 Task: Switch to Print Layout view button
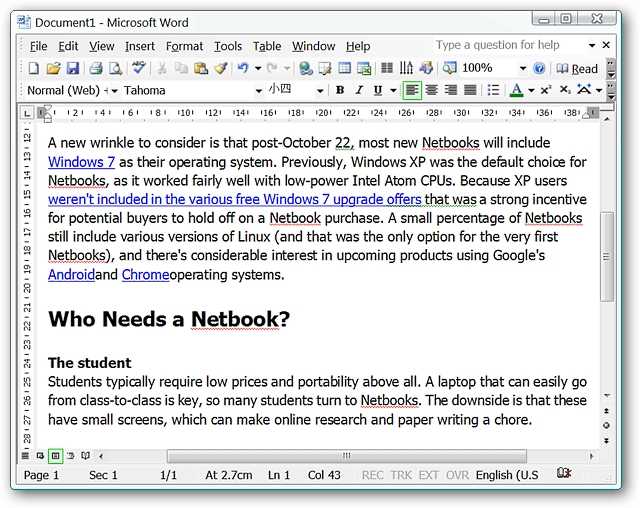point(56,456)
